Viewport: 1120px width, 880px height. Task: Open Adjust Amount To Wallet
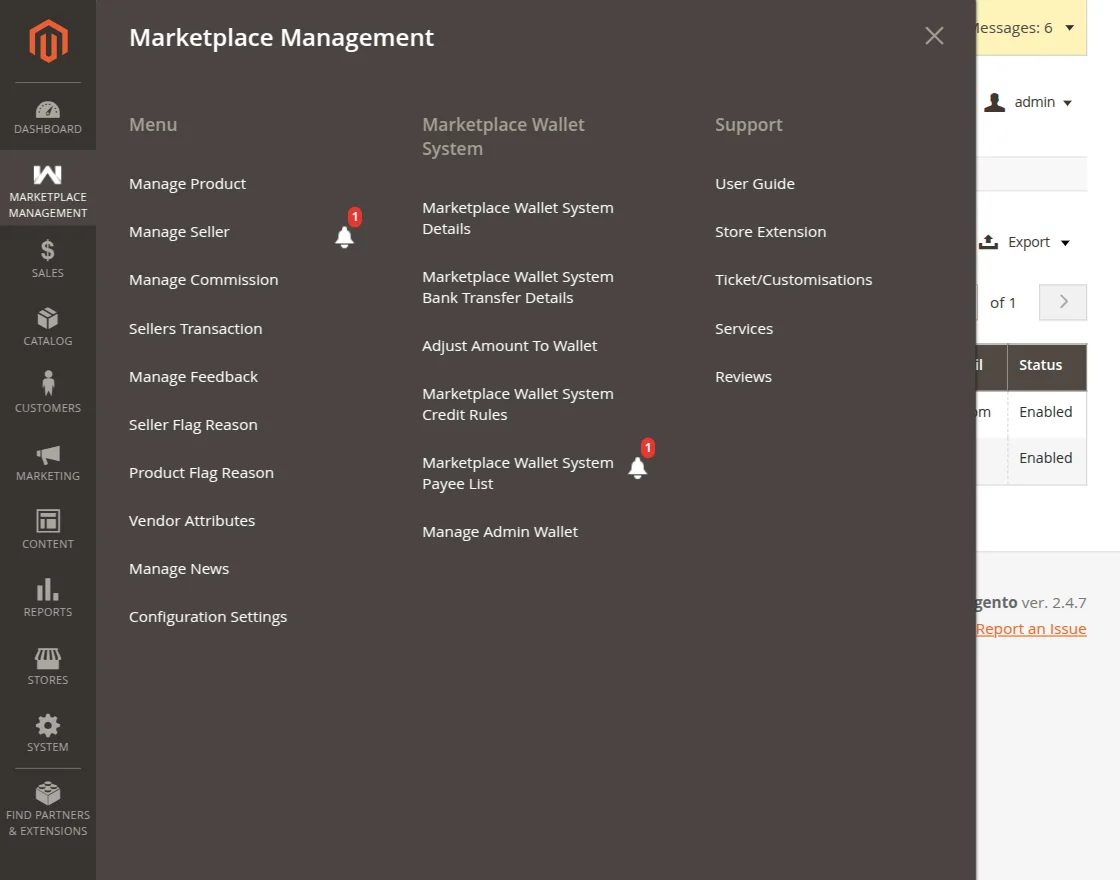509,346
